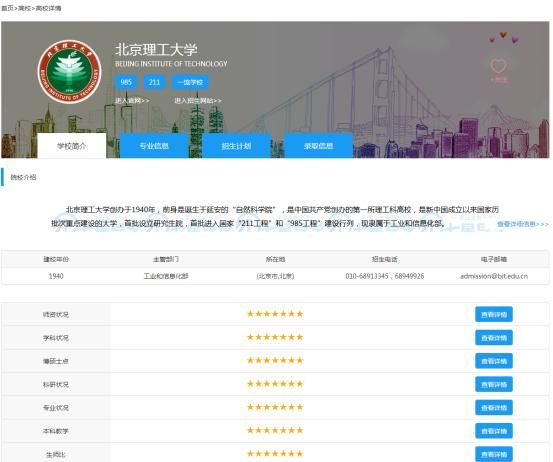Click the 专业状况 row label

coord(56,407)
